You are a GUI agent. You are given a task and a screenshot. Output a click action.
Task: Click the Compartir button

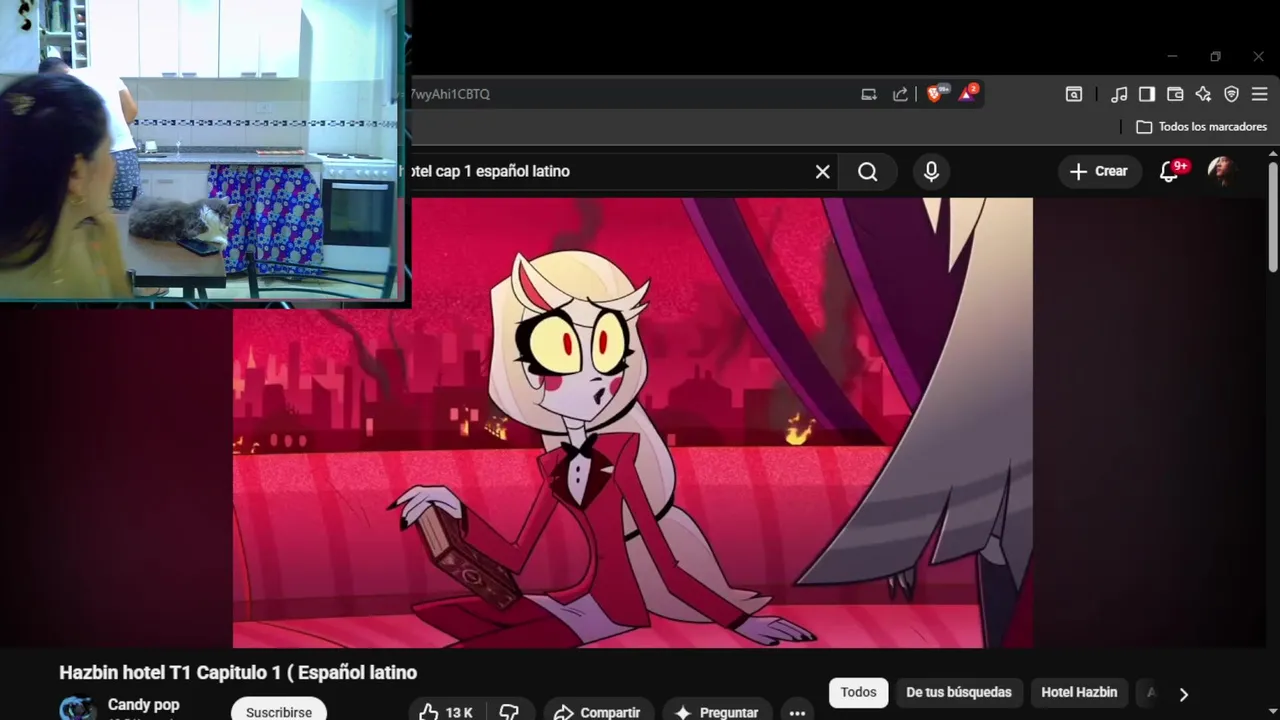[597, 711]
